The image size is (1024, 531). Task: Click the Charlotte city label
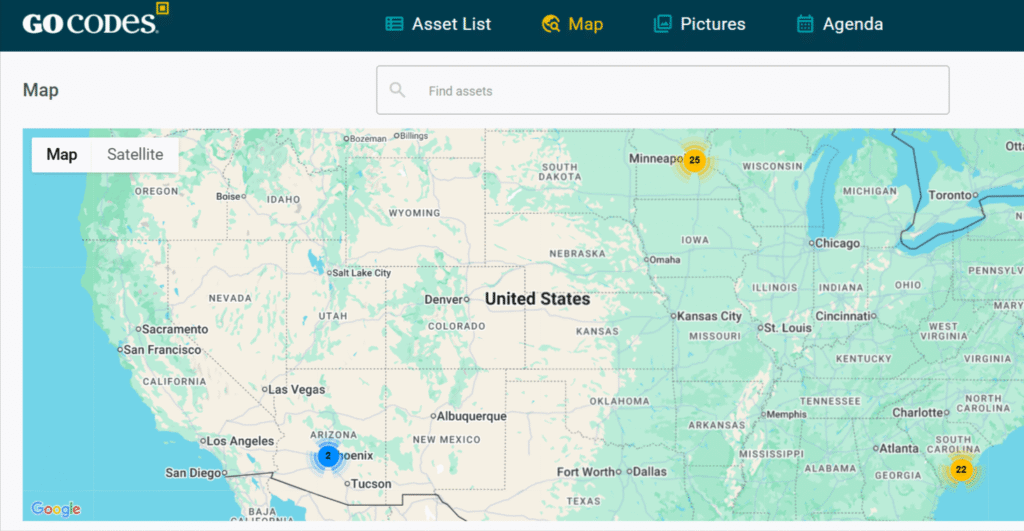coord(918,413)
